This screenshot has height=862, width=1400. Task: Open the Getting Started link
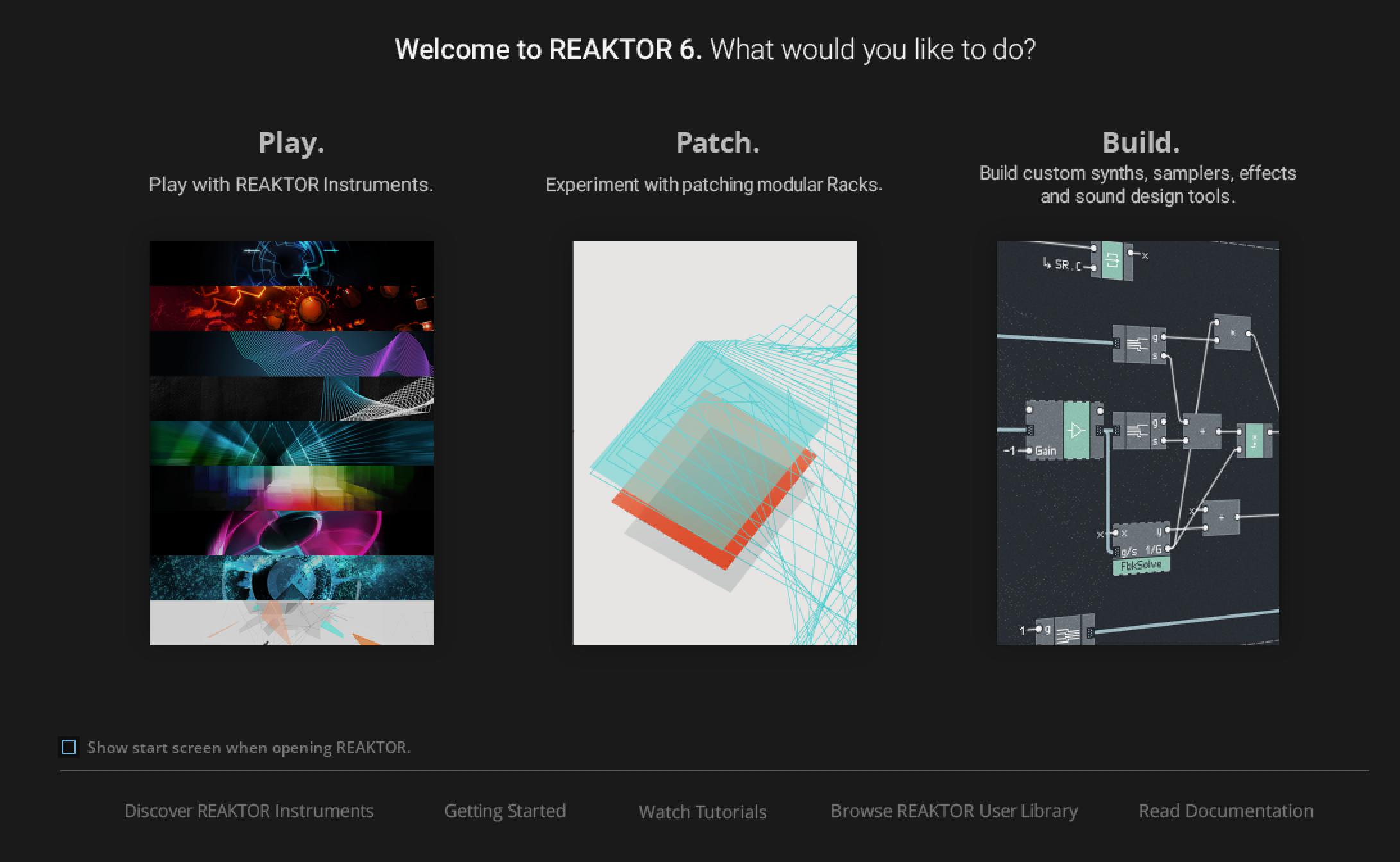(505, 811)
